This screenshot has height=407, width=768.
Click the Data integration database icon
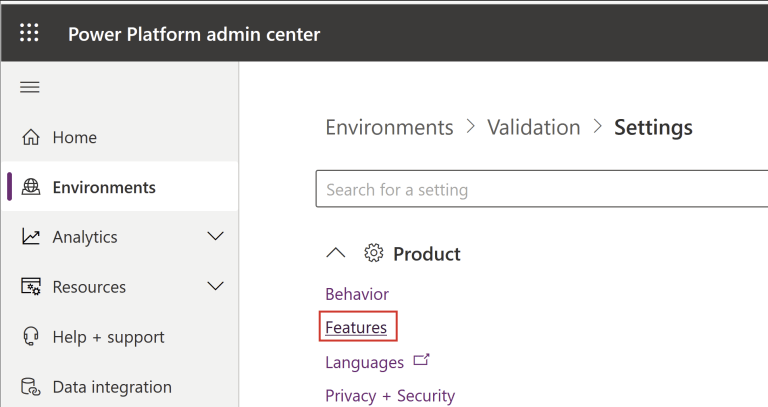[31, 387]
